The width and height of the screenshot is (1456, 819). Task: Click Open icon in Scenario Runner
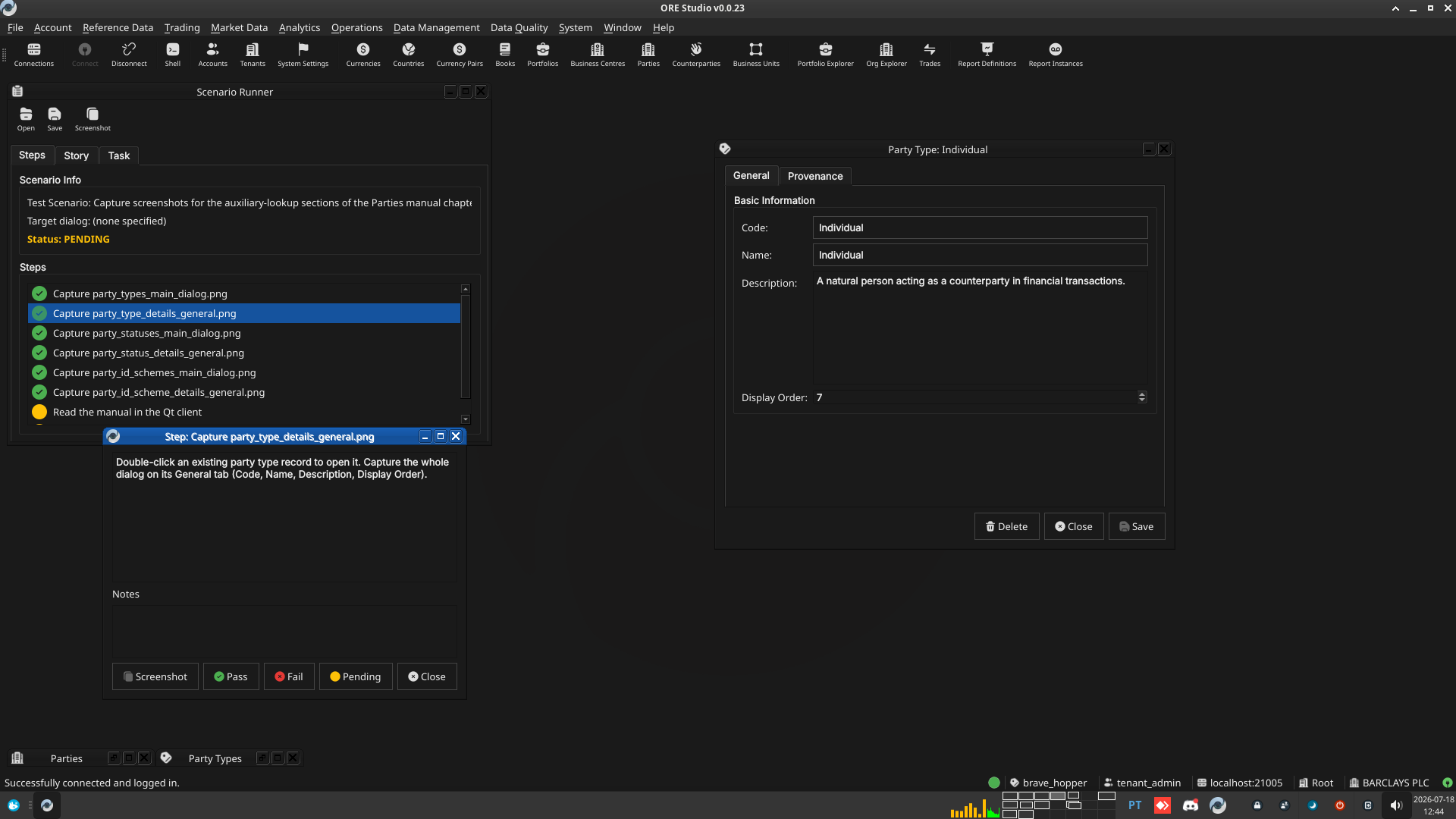pyautogui.click(x=26, y=119)
